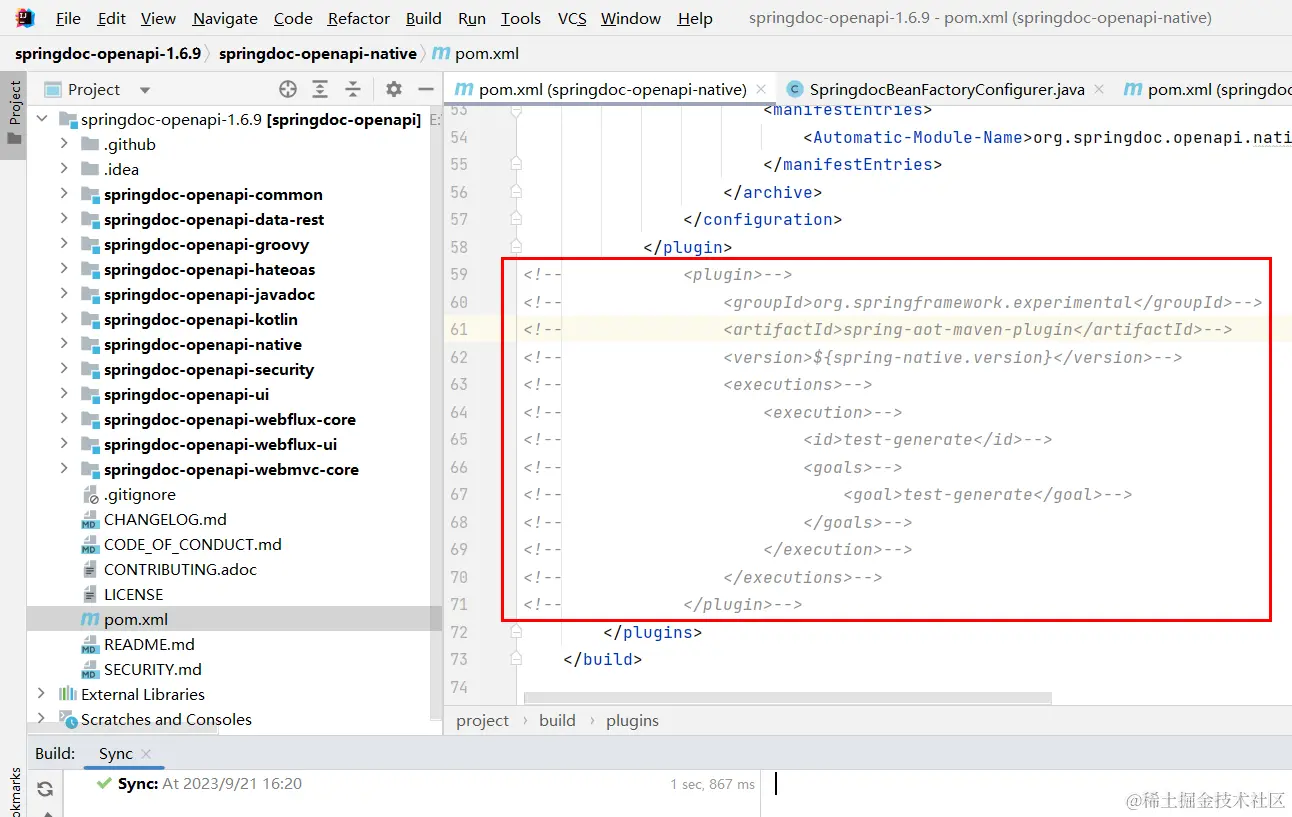Hide the Project panel with minus icon

pos(425,89)
